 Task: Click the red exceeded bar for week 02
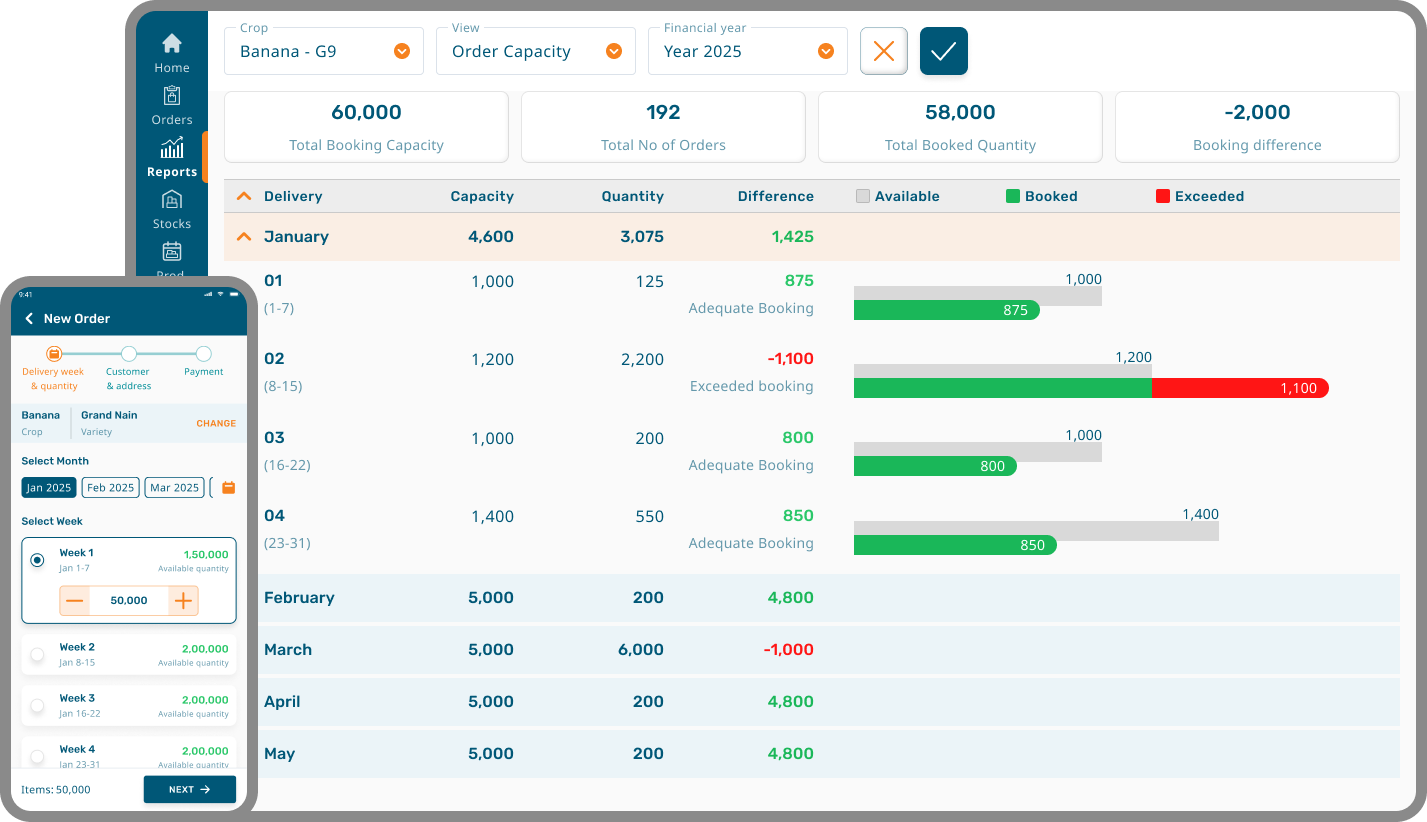(1239, 388)
